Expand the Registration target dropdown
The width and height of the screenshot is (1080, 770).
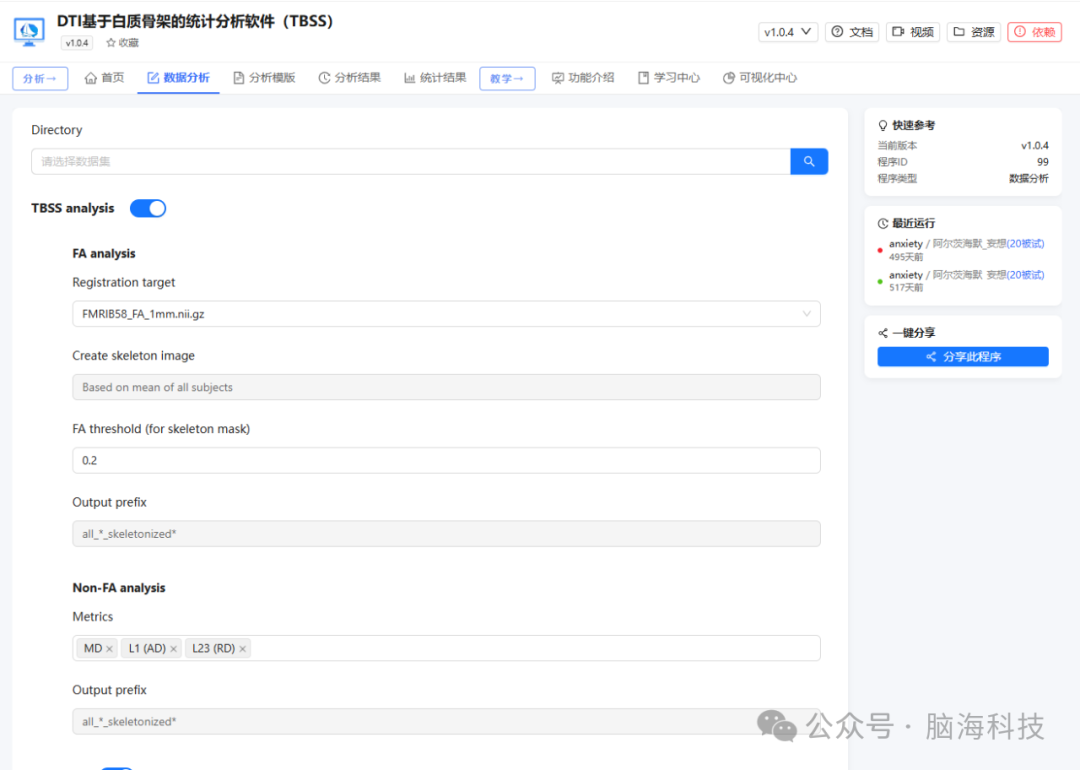pos(446,314)
